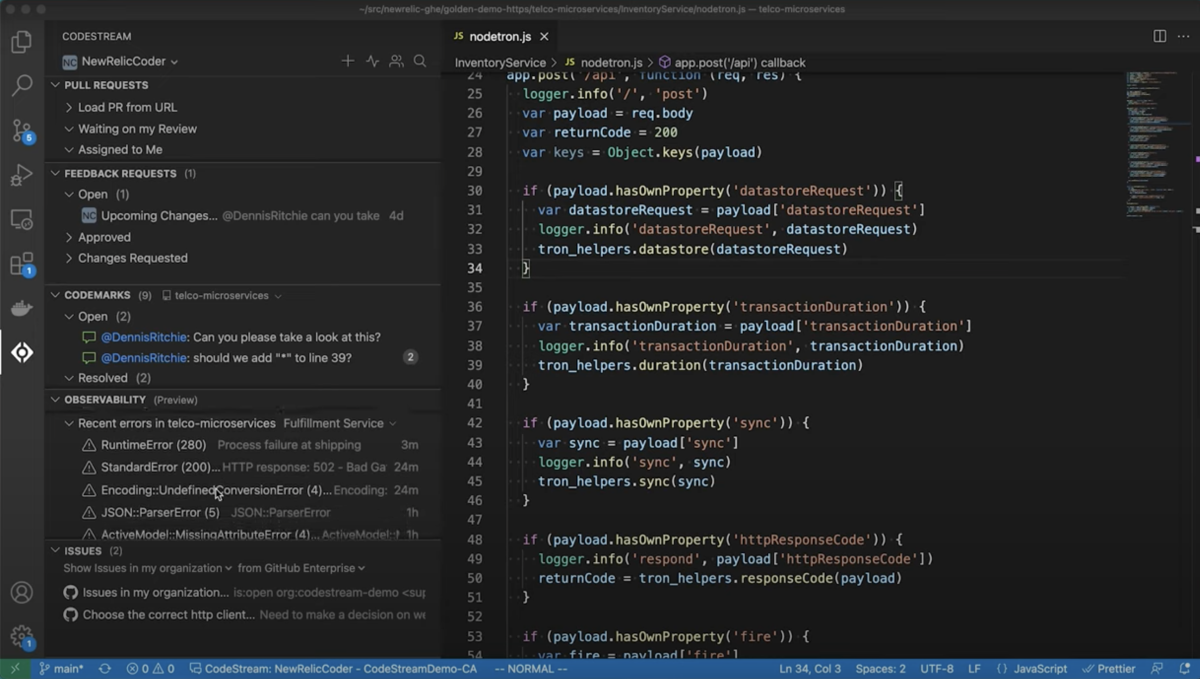
Task: Click the JSON::ParserError (5) error row
Action: [248, 512]
